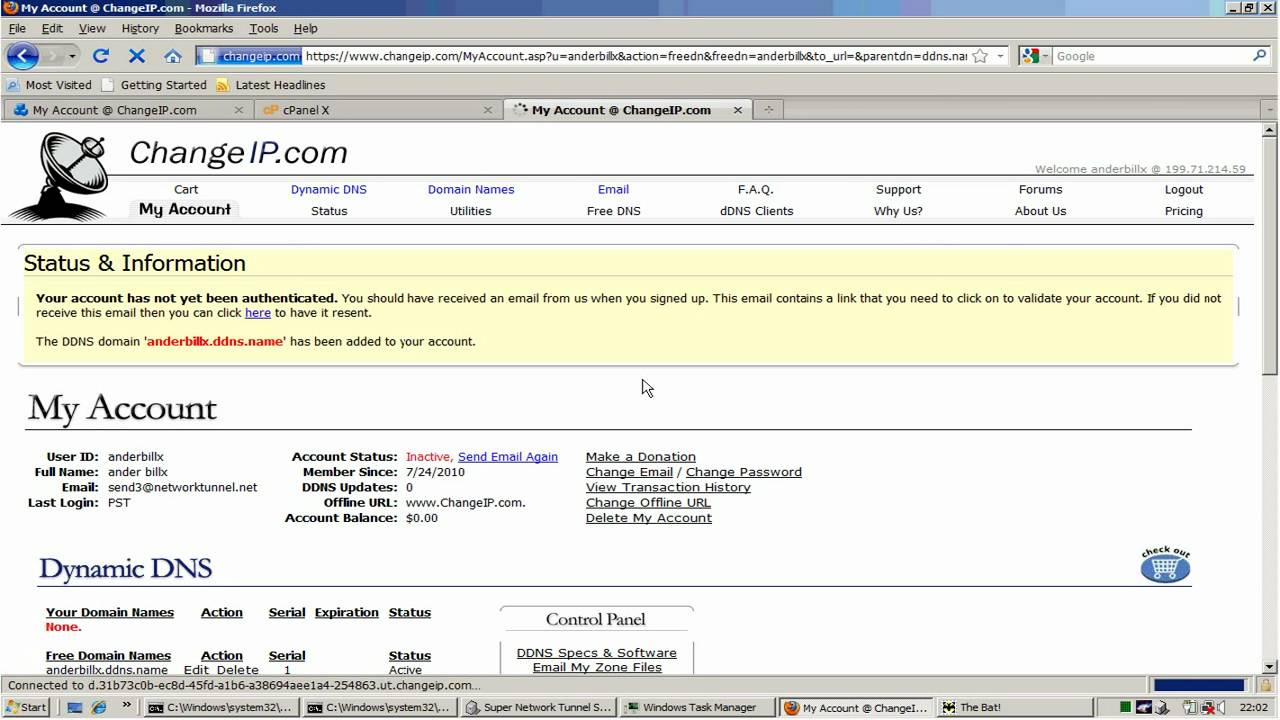Click the changeip.com site identity button
Screen dimensions: 1280x720
tap(250, 56)
